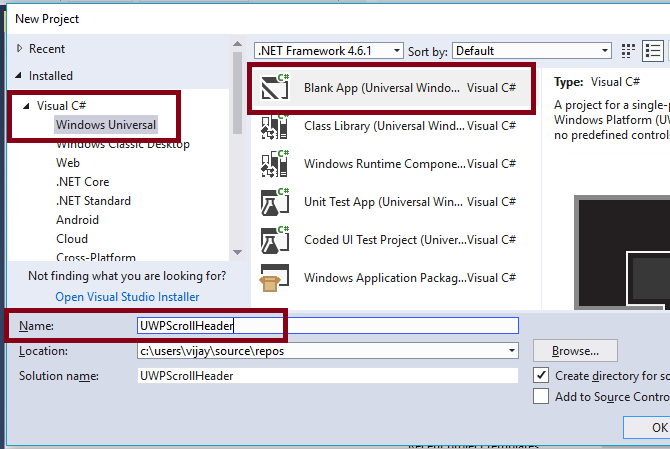Choose Windows Runtime Component template name

pos(385,164)
